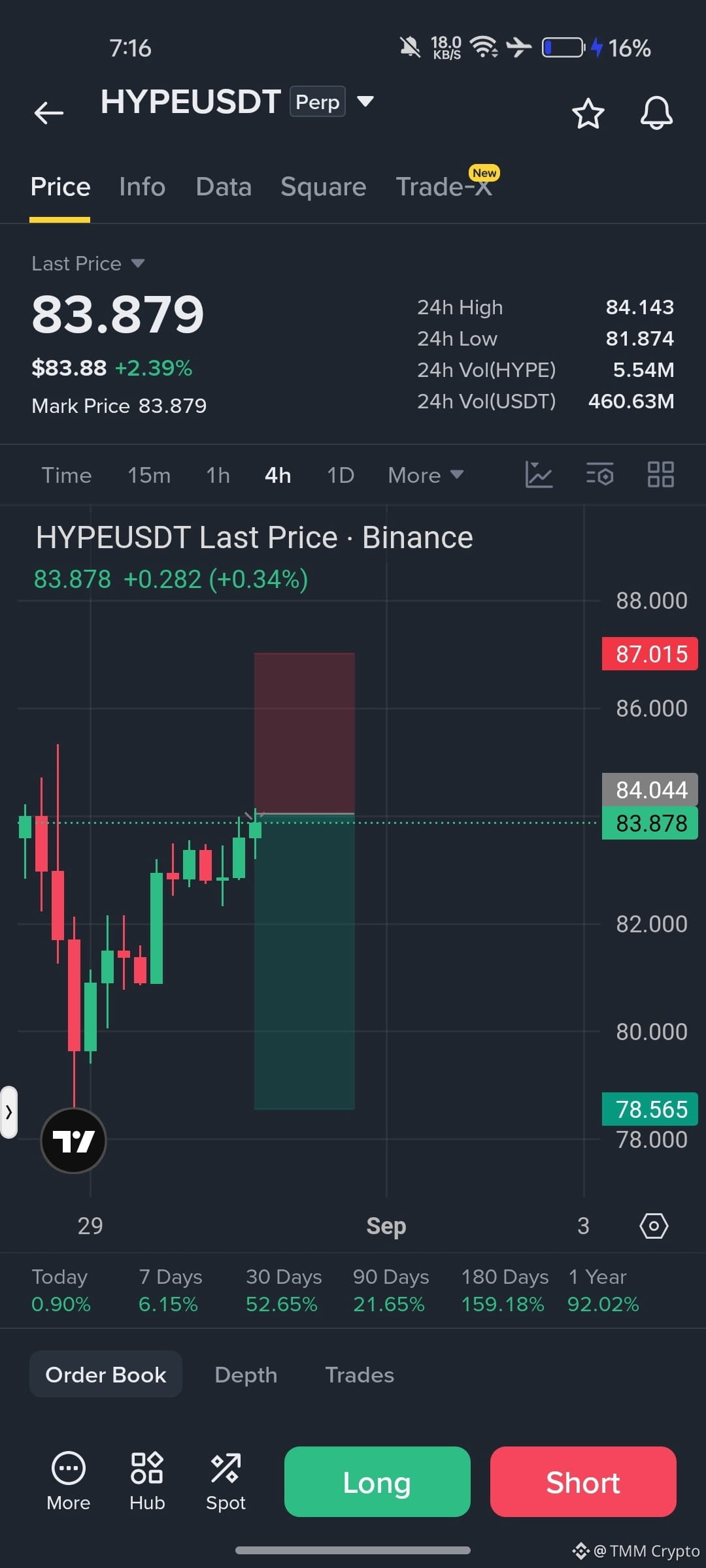Expand the left side panel arrow
Screen dimensions: 706x1568
(x=8, y=1112)
